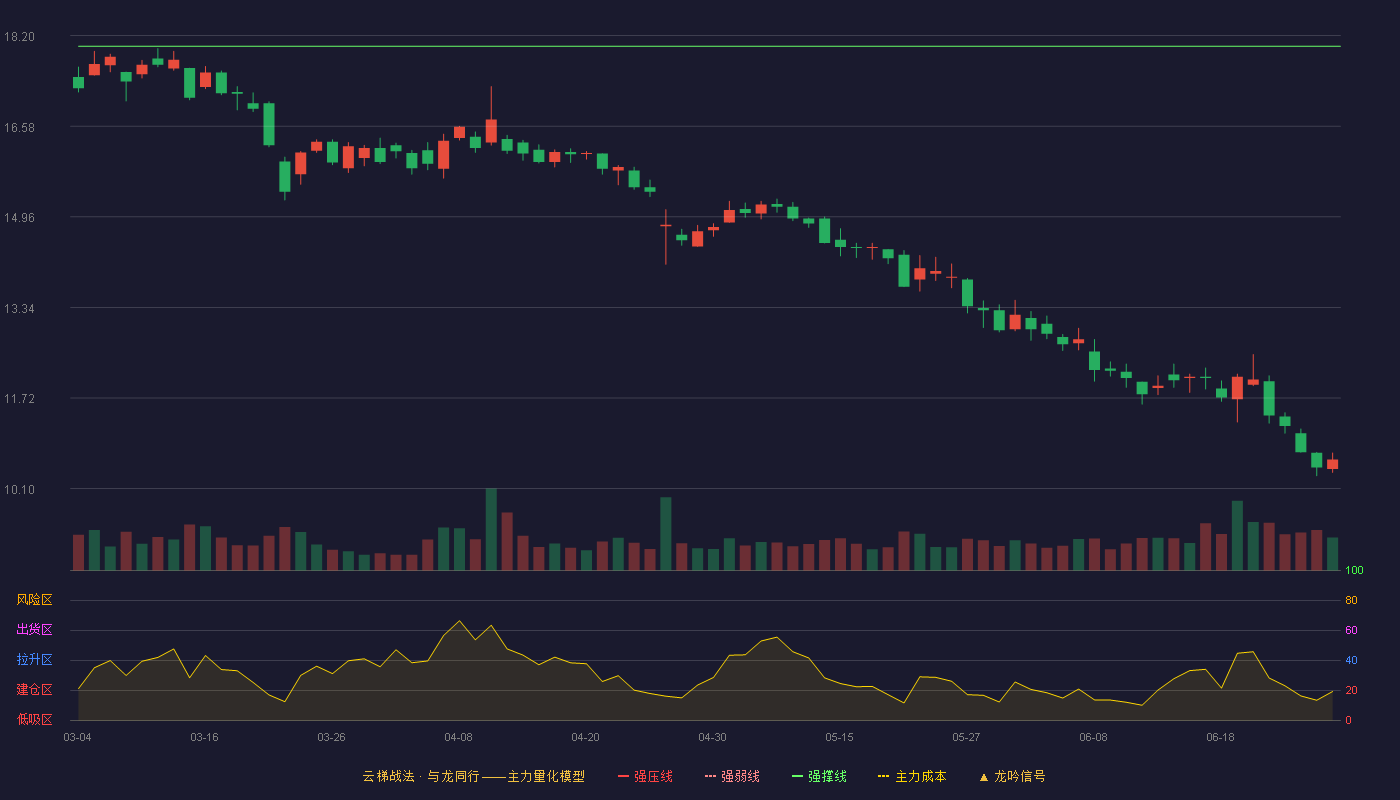This screenshot has width=1400, height=800.
Task: Click the green 100 indicator scale label
Action: pos(1354,571)
